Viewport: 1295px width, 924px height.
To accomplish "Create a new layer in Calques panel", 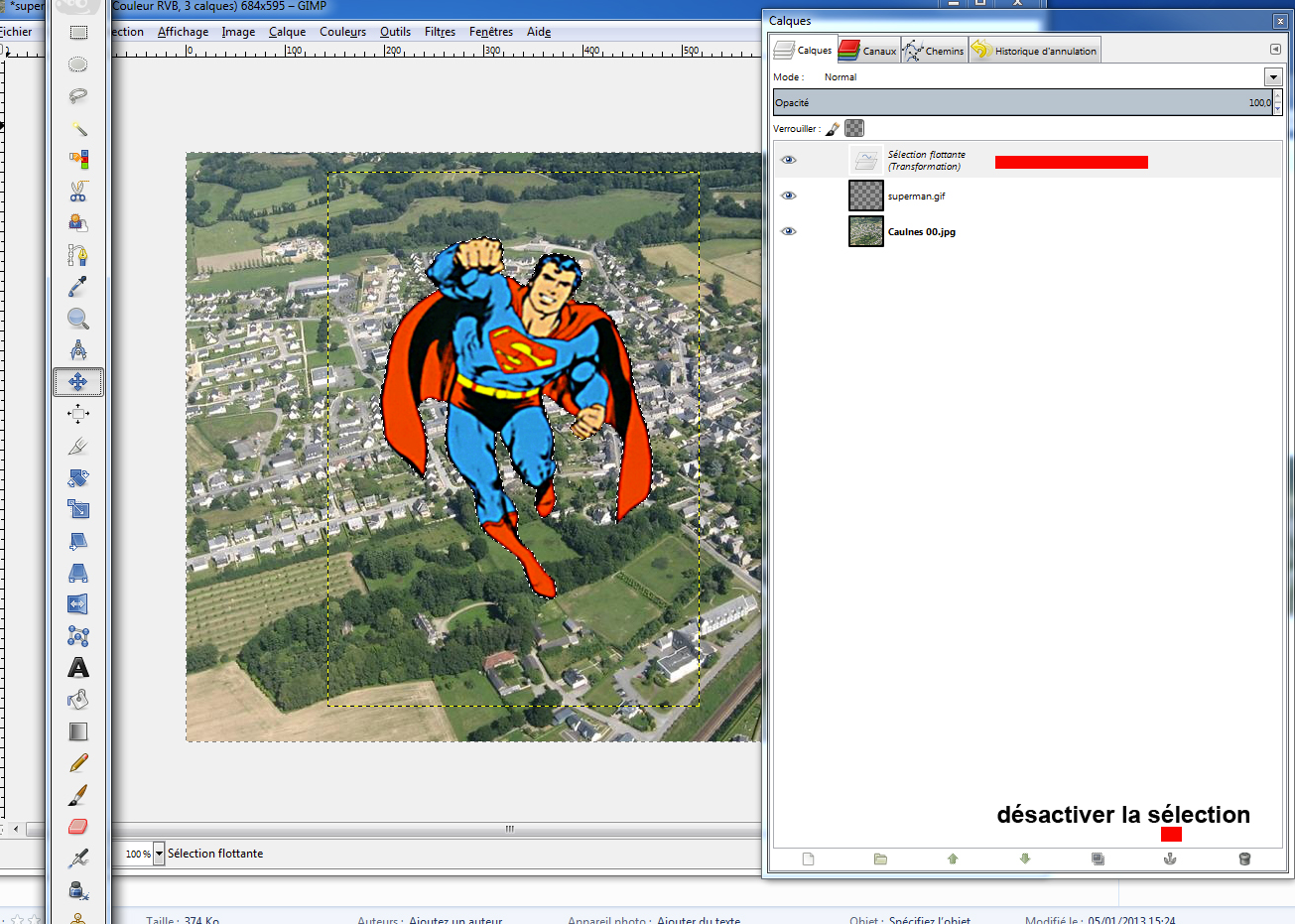I will pyautogui.click(x=808, y=858).
